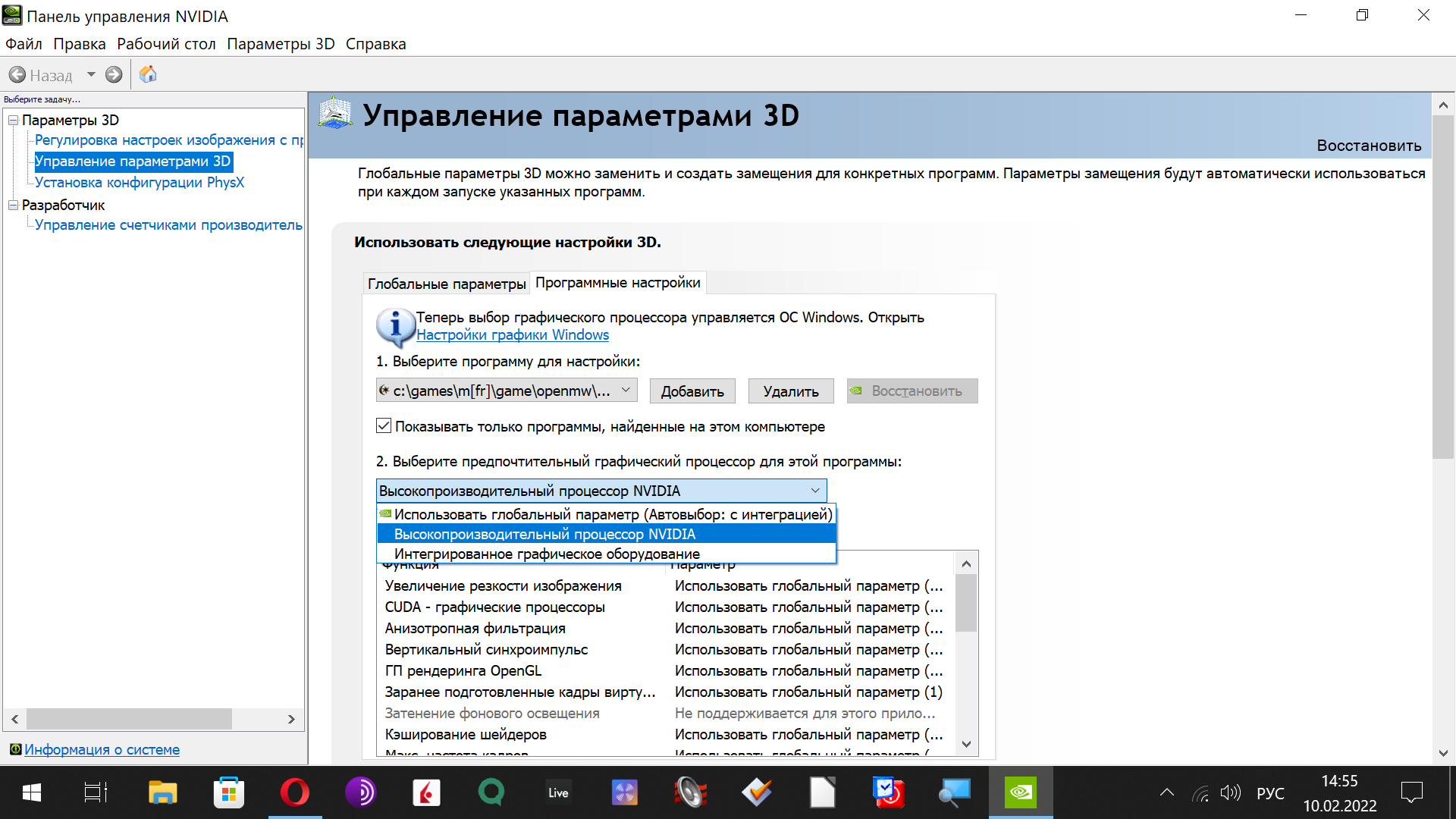
Task: Open the monitor magnifier app on taskbar
Action: click(x=954, y=792)
